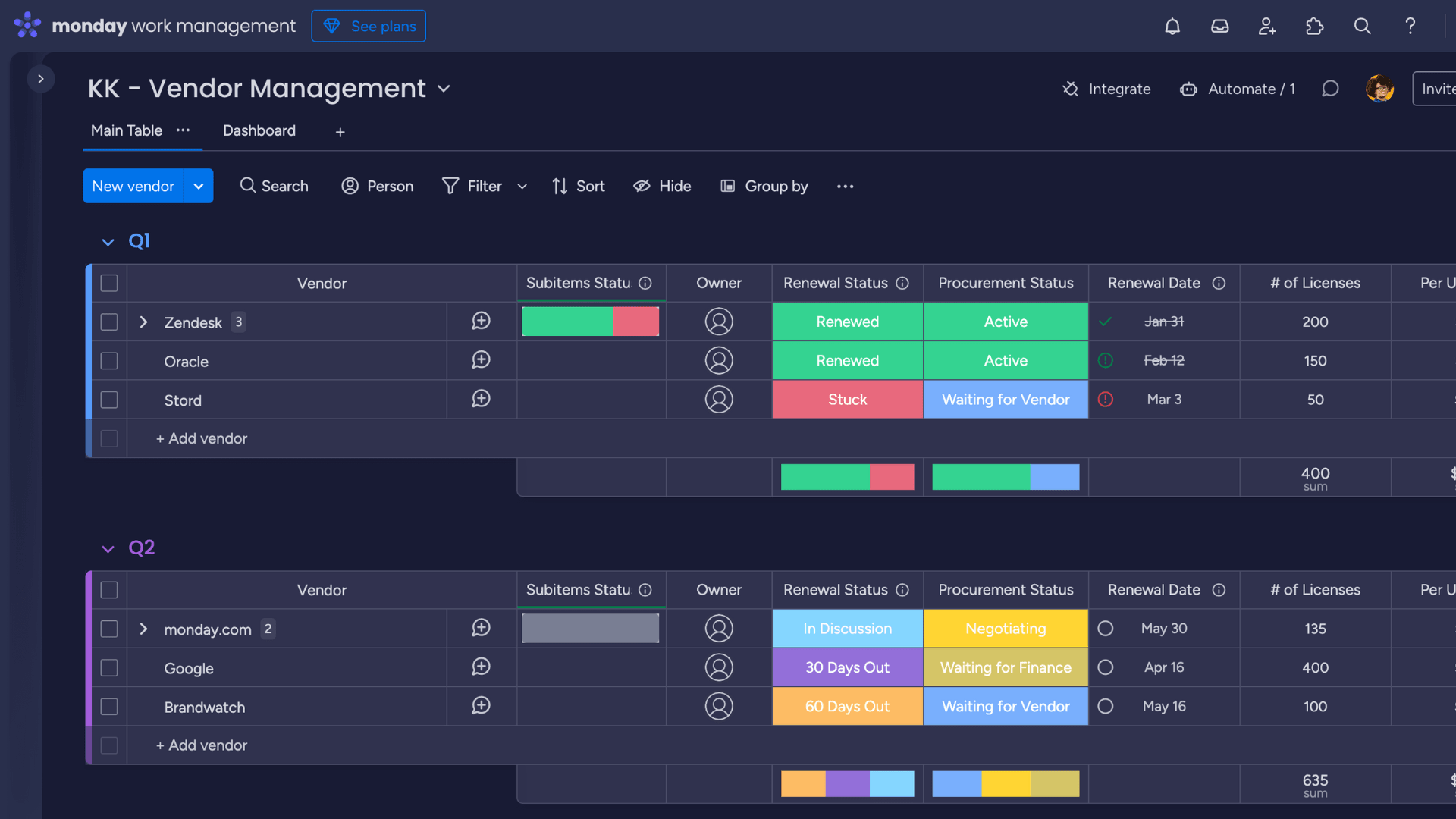Open the Google conversation update icon
Screen dimensions: 1456x819
pos(481,667)
